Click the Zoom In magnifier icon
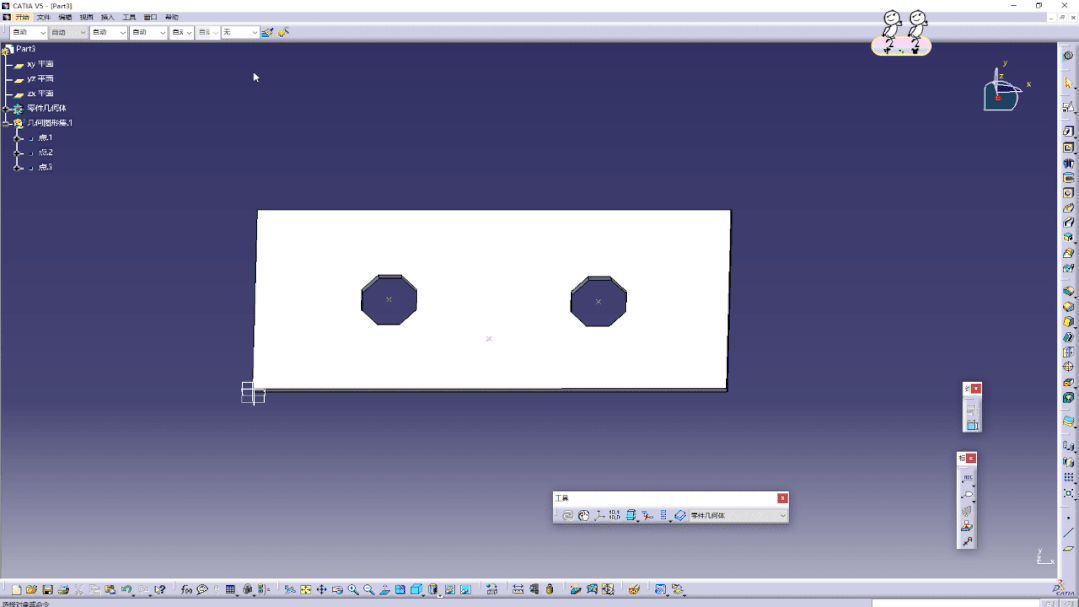Image resolution: width=1079 pixels, height=607 pixels. pyautogui.click(x=353, y=590)
